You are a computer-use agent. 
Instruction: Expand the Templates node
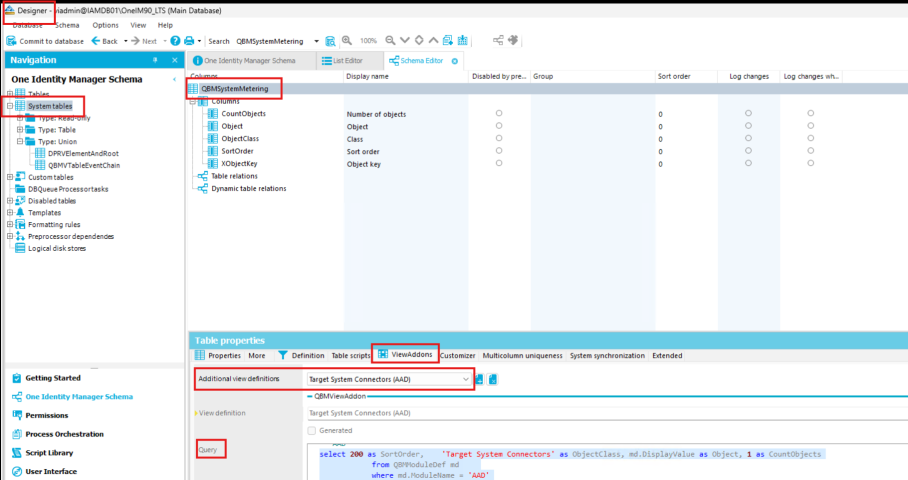coord(10,212)
